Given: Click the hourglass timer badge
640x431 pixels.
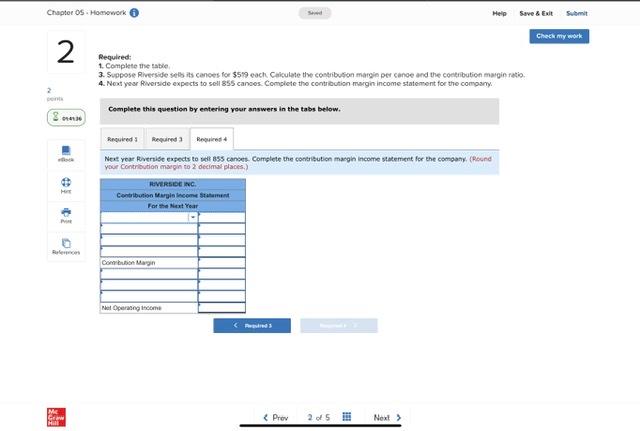Looking at the screenshot, I should (66, 118).
